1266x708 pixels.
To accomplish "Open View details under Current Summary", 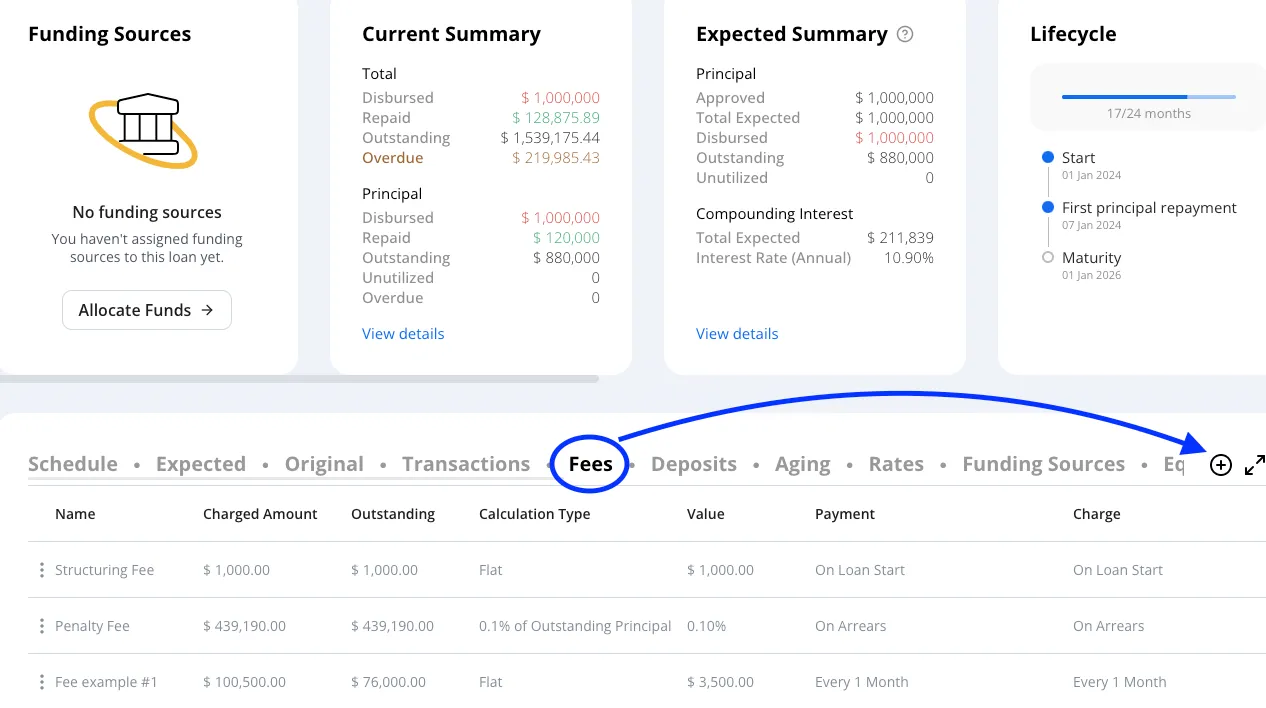I will pyautogui.click(x=403, y=334).
